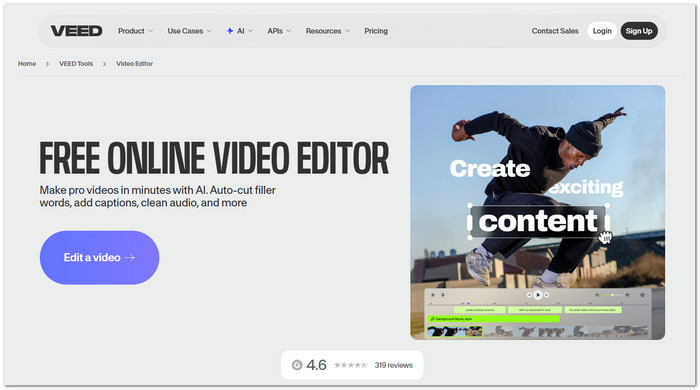Click the FREE ONLINE VIDEO EDITOR heading
Screen dimensions: 700x390
214,158
